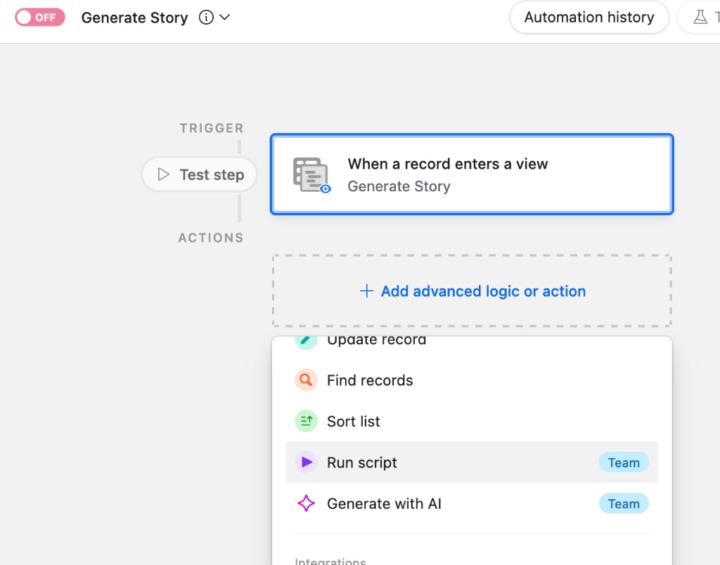Choose Find records from the action list
This screenshot has height=565, width=720.
coord(370,380)
